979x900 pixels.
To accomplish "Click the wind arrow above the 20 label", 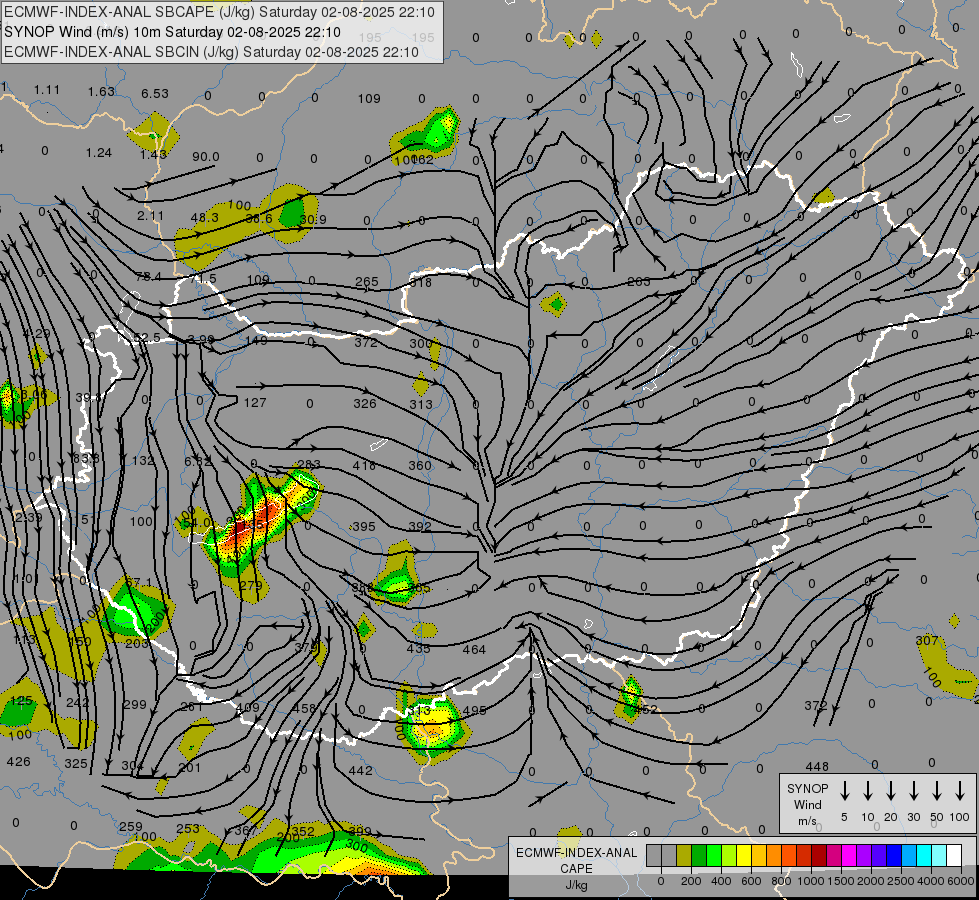I will 890,790.
